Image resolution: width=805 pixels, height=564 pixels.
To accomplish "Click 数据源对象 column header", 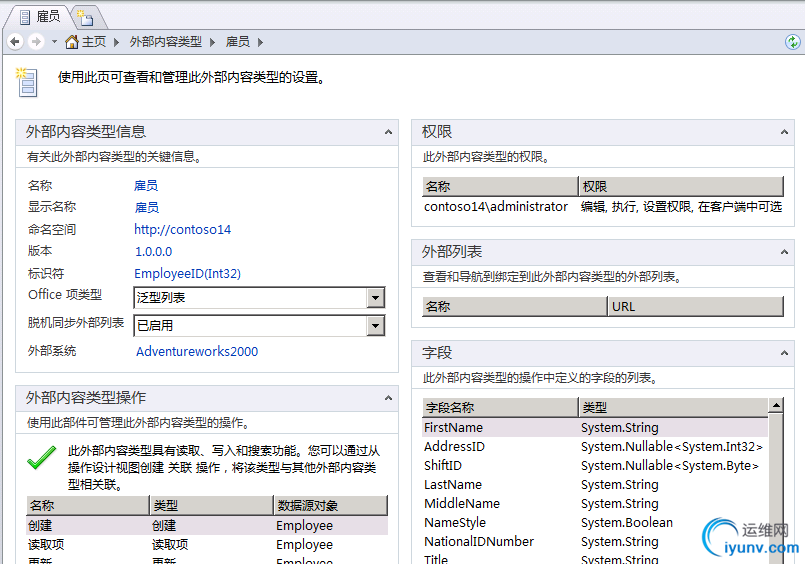I will [x=331, y=505].
